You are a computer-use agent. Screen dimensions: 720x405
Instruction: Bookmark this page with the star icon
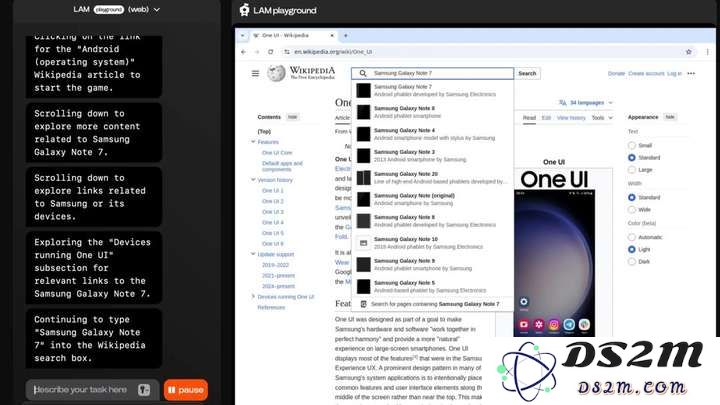click(688, 52)
